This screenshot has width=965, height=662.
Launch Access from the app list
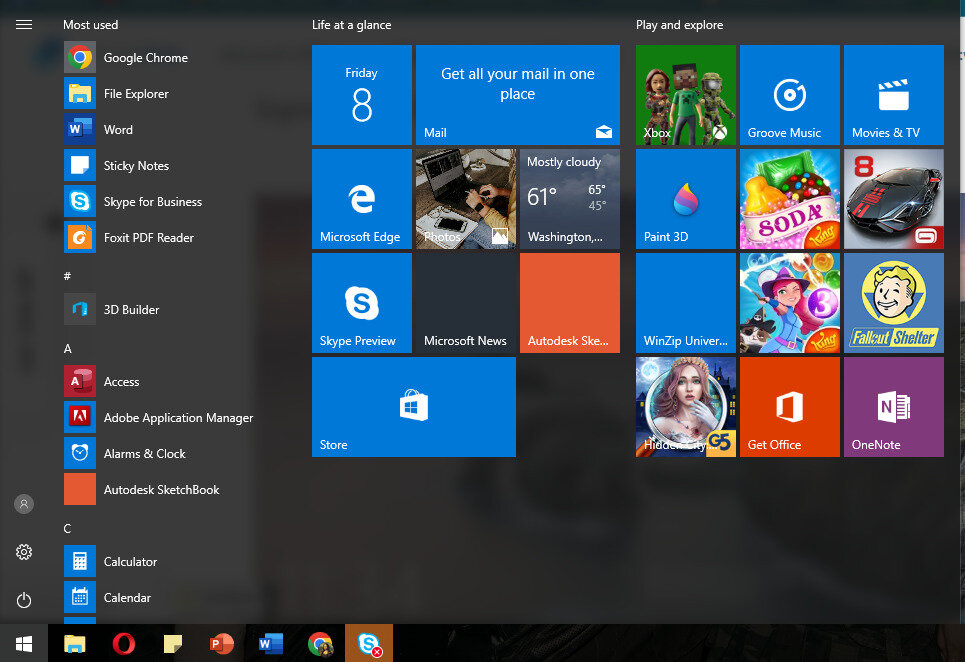[160, 381]
